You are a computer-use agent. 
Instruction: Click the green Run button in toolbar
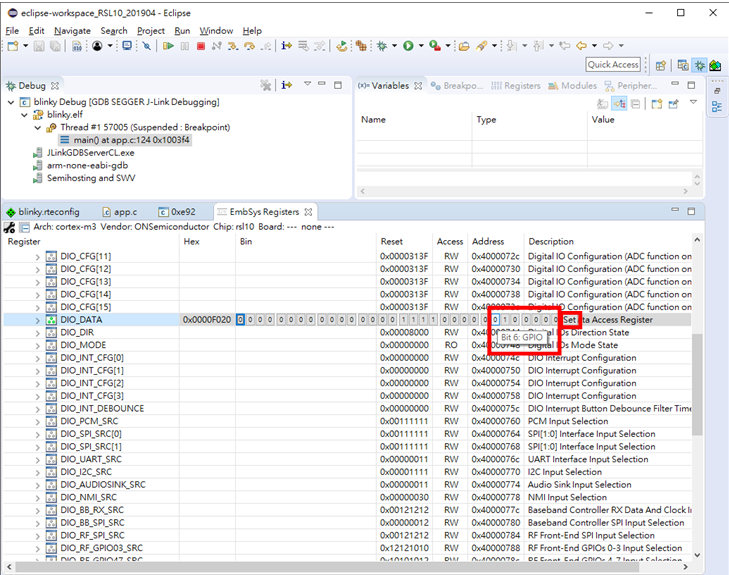[x=408, y=46]
